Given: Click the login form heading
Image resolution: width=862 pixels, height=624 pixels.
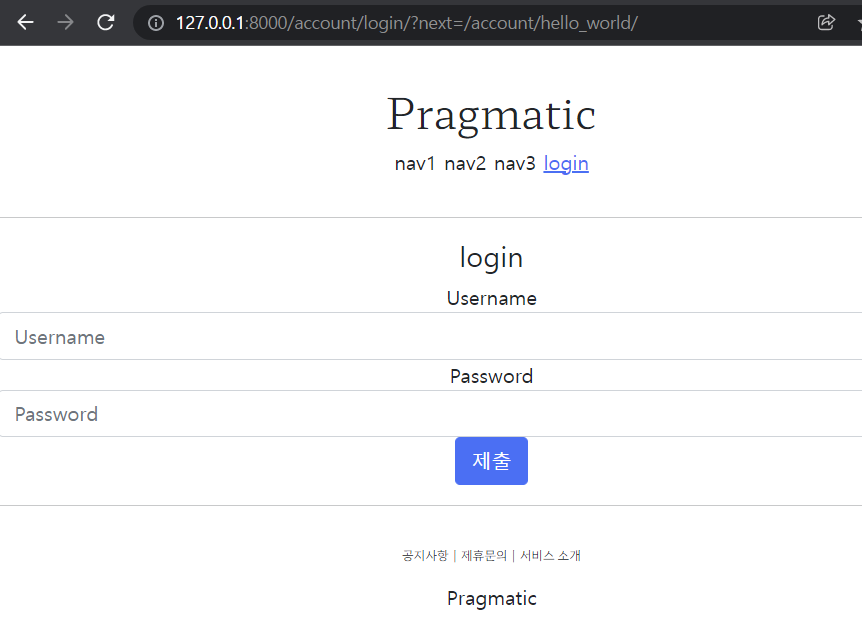Looking at the screenshot, I should (x=491, y=258).
